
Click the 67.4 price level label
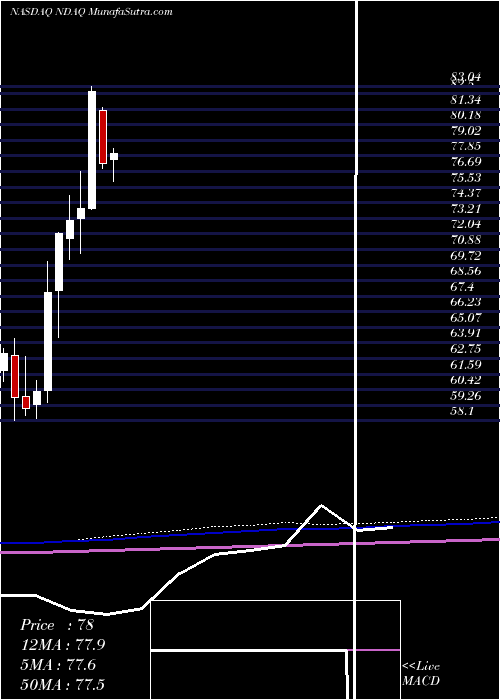point(462,287)
